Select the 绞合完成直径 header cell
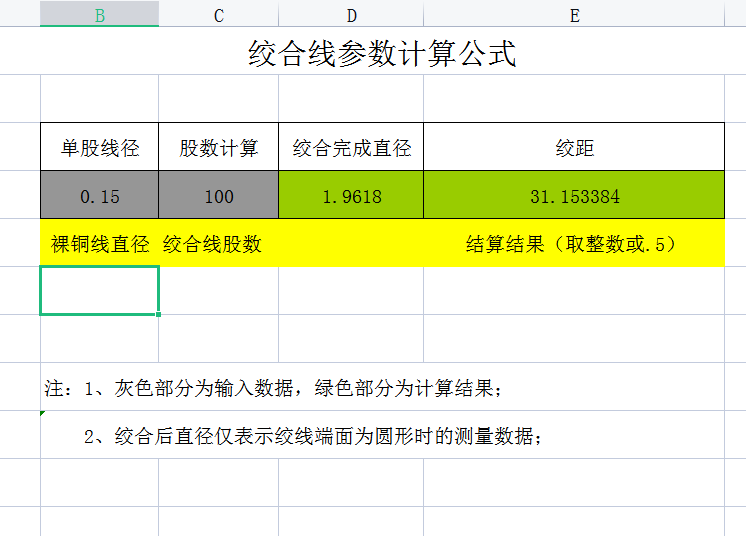Screen dimensions: 746x536 coord(351,148)
